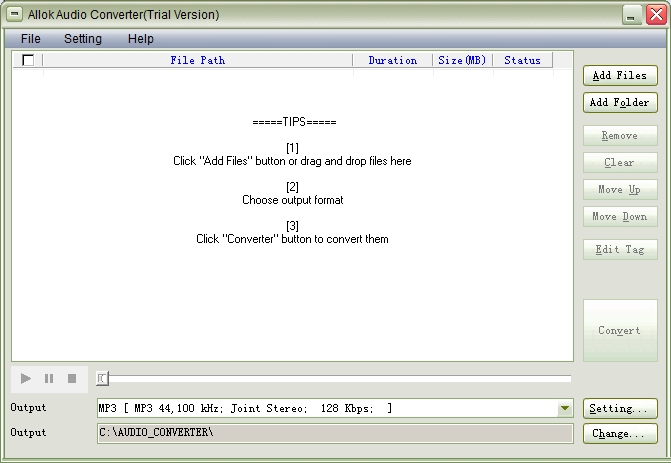Click the Stop playback icon
The height and width of the screenshot is (463, 671).
(x=72, y=379)
